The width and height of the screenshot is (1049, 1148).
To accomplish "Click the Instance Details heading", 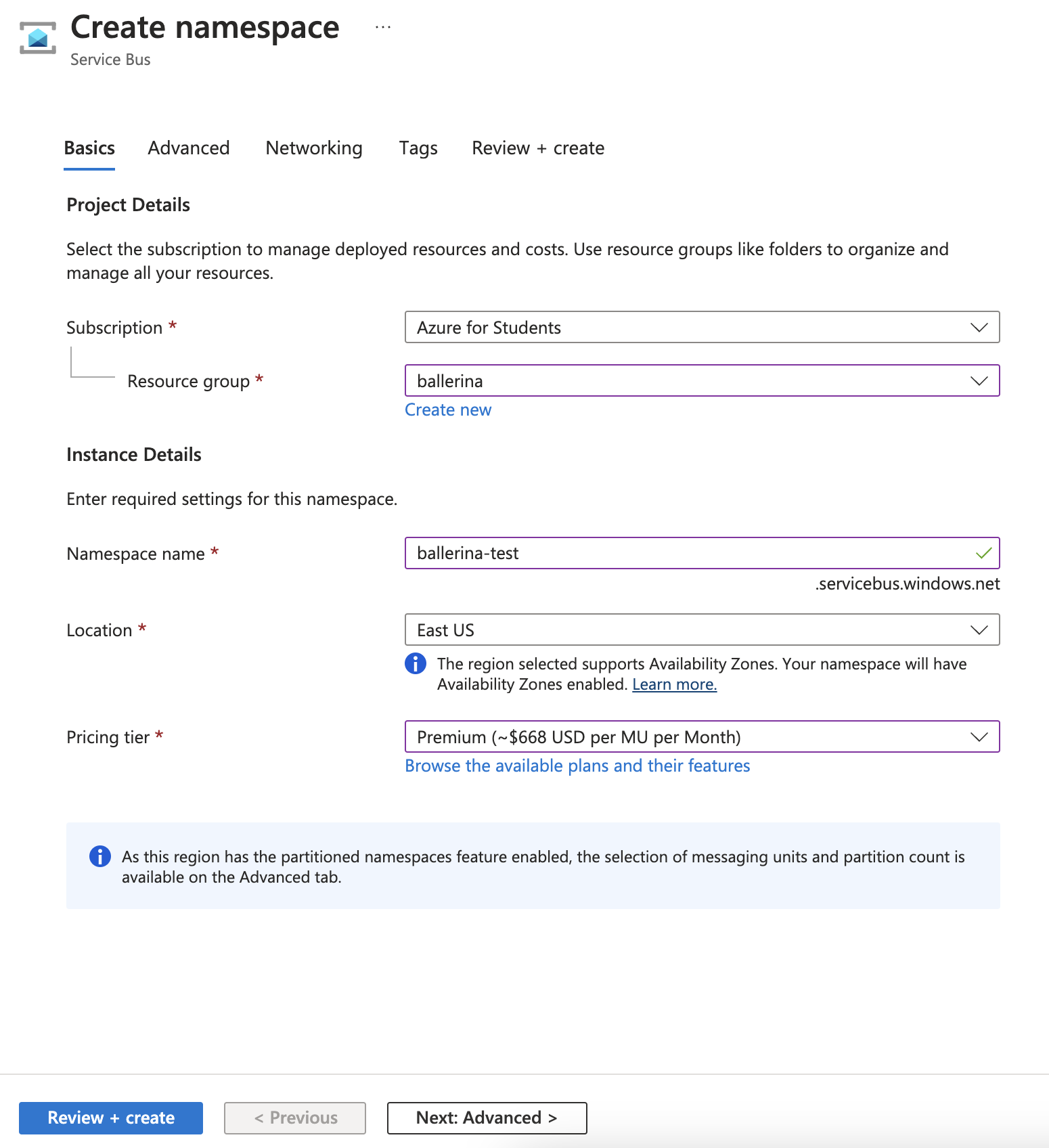I will [134, 454].
